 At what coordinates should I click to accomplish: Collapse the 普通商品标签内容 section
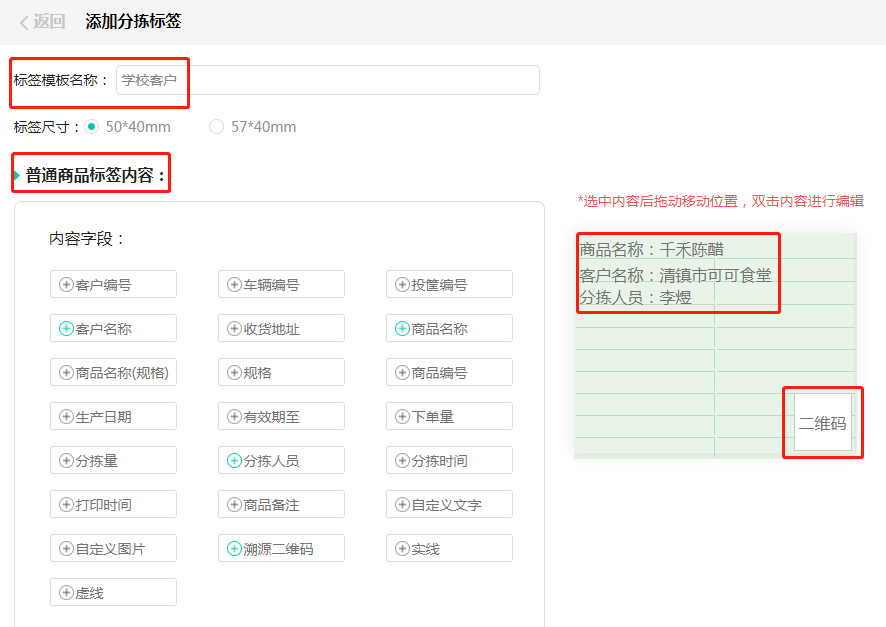coord(90,172)
